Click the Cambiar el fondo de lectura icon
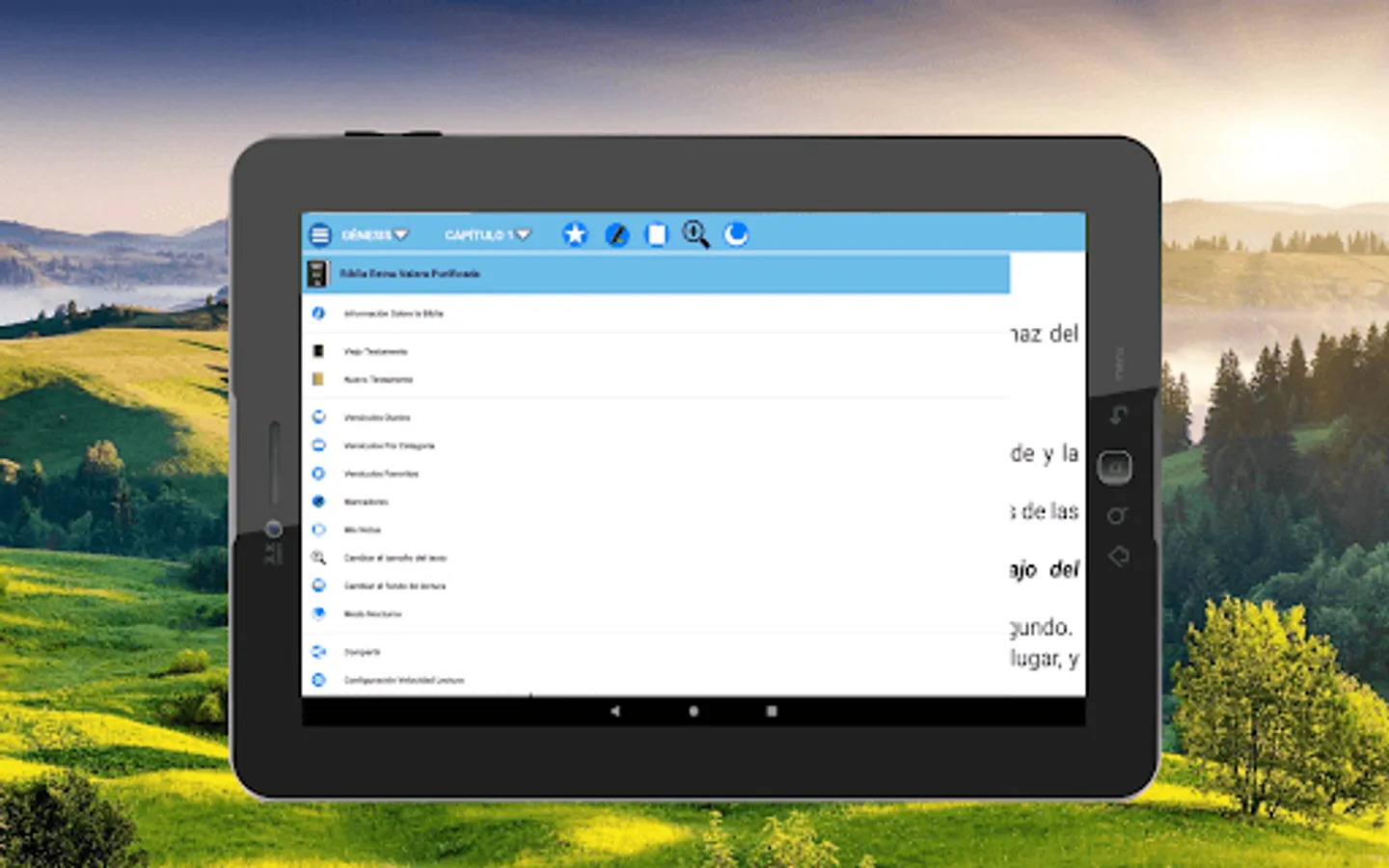Image resolution: width=1389 pixels, height=868 pixels. click(318, 585)
